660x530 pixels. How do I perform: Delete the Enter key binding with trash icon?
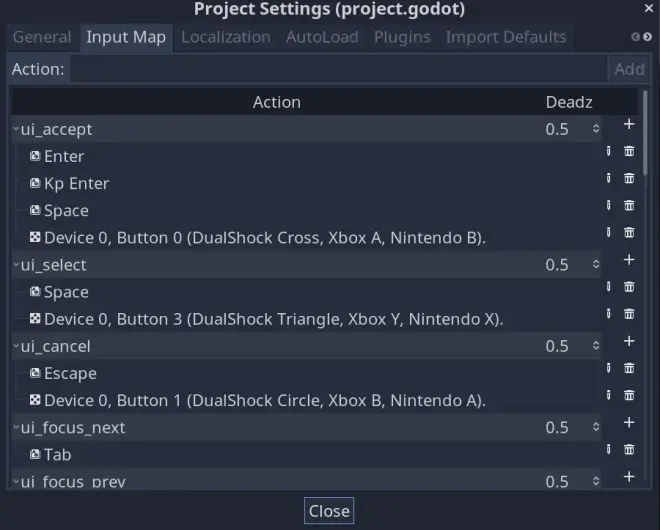(629, 151)
